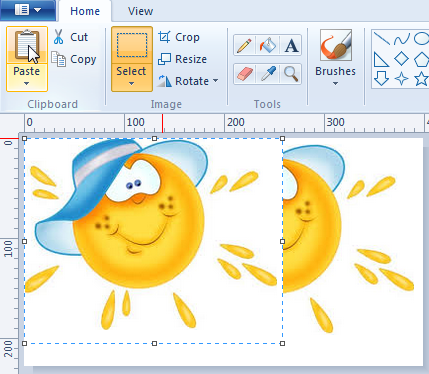
Task: Click the selection's right-middle resize handle
Action: (283, 241)
